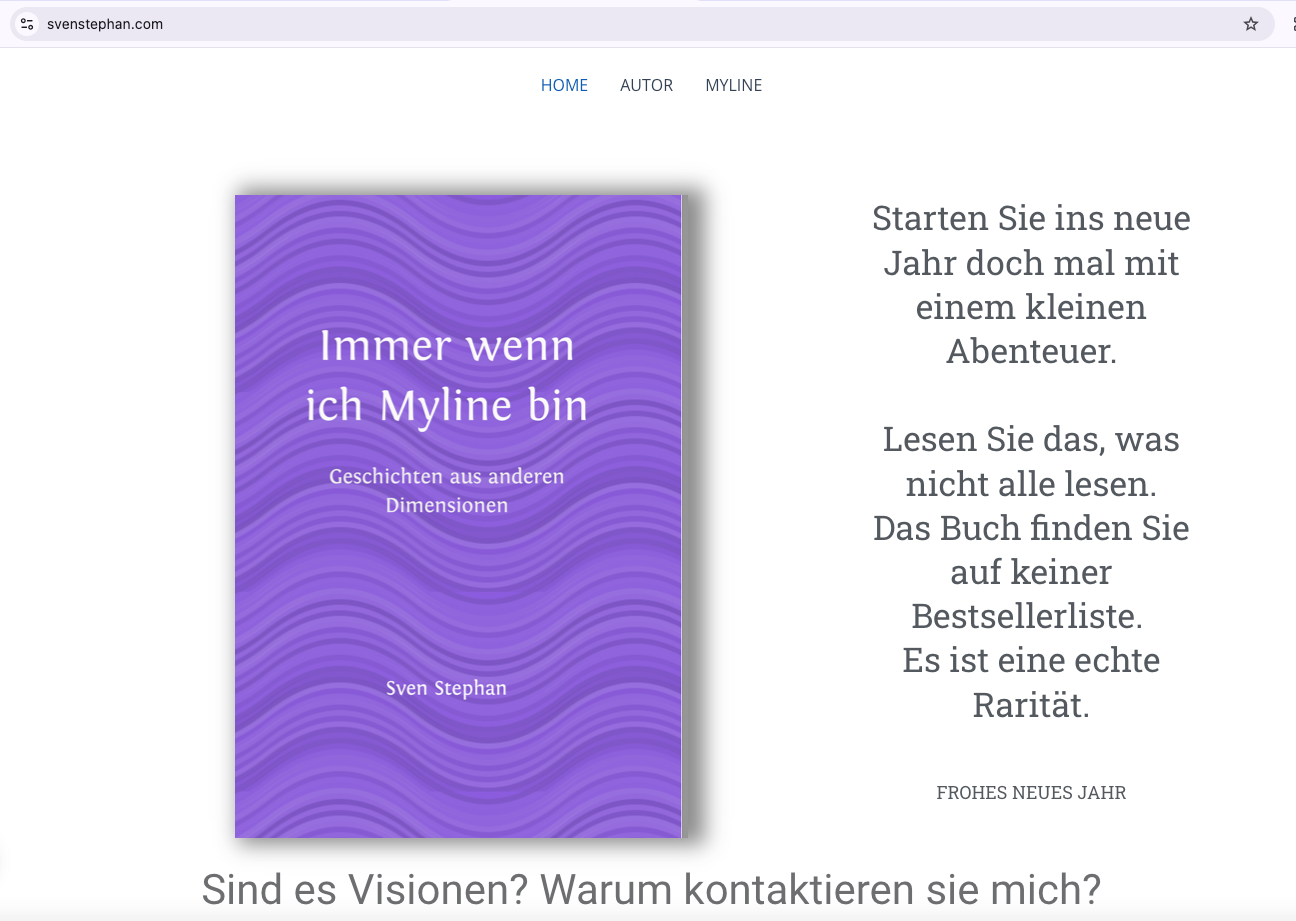Go to the HOME menu item
This screenshot has width=1296, height=921.
point(564,86)
